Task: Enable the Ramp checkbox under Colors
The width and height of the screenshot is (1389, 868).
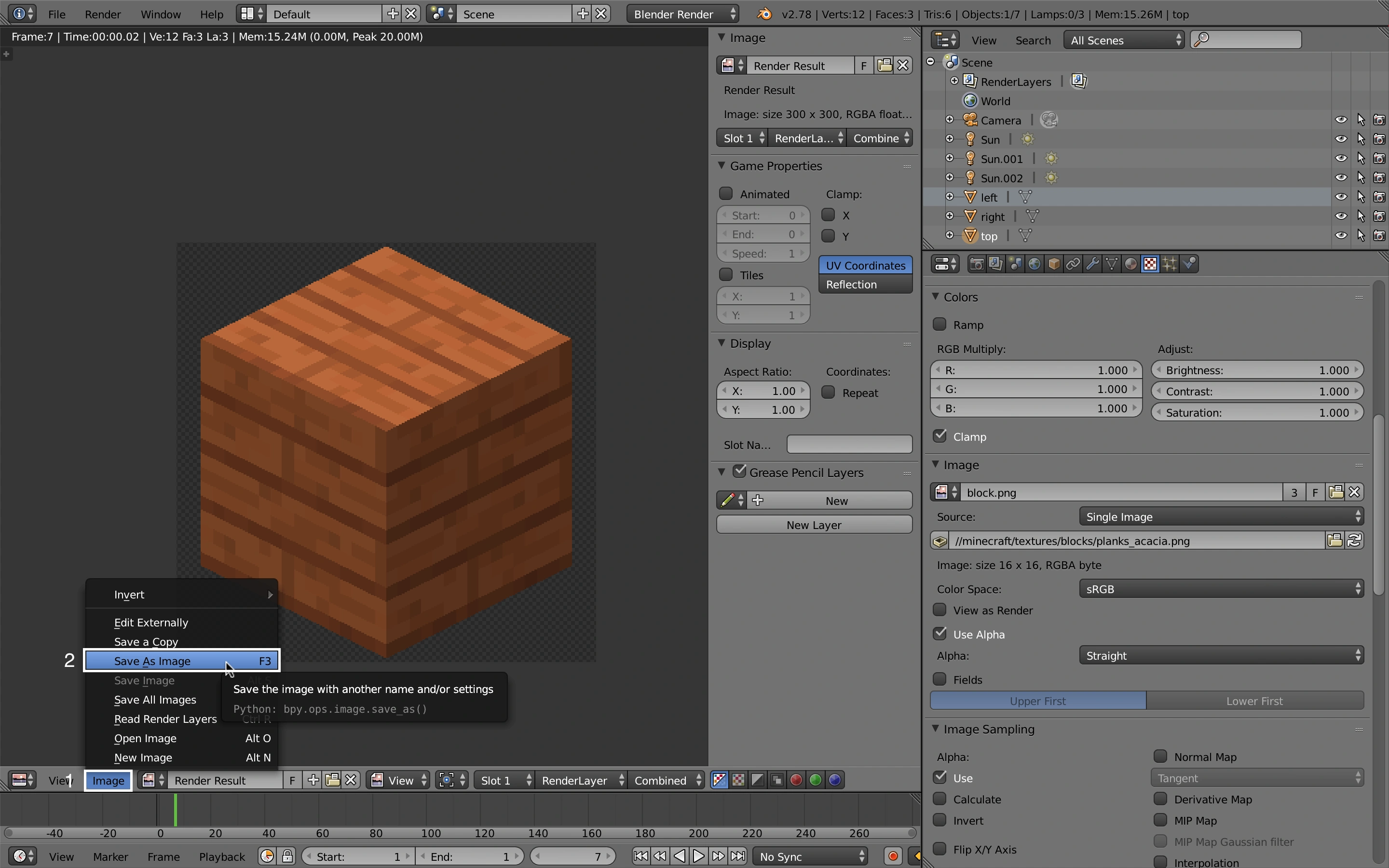Action: click(940, 325)
